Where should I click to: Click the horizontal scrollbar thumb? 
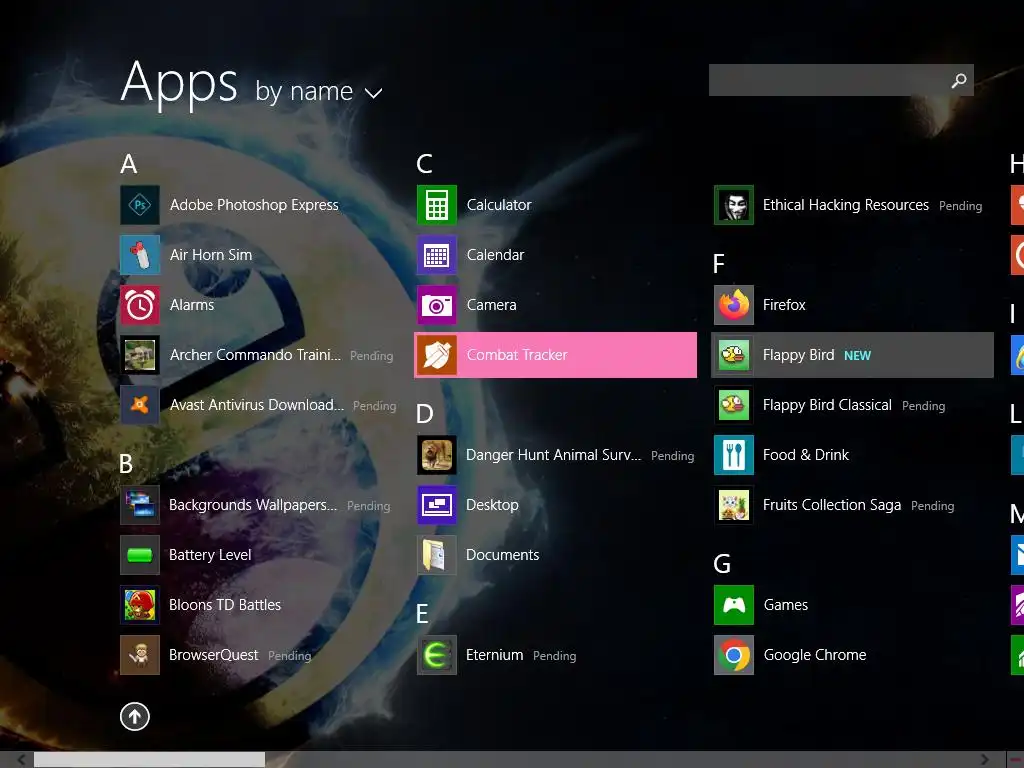(x=150, y=760)
